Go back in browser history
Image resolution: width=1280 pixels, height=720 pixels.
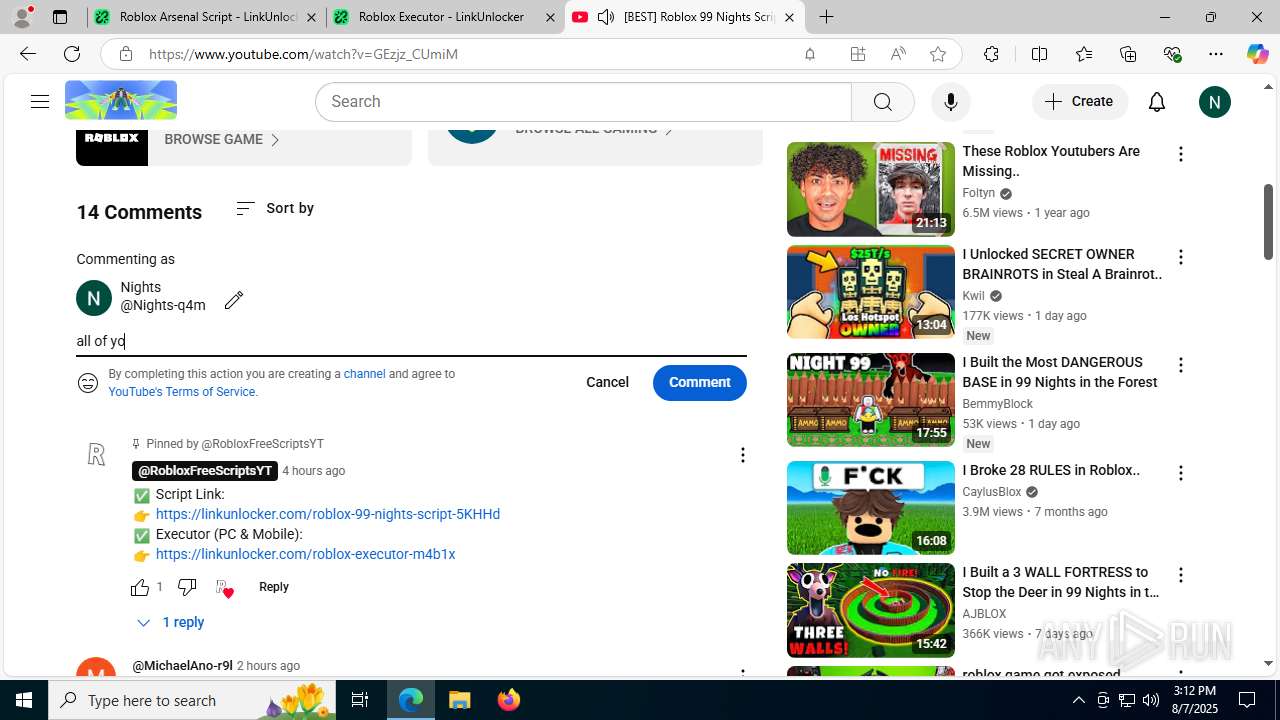click(28, 54)
